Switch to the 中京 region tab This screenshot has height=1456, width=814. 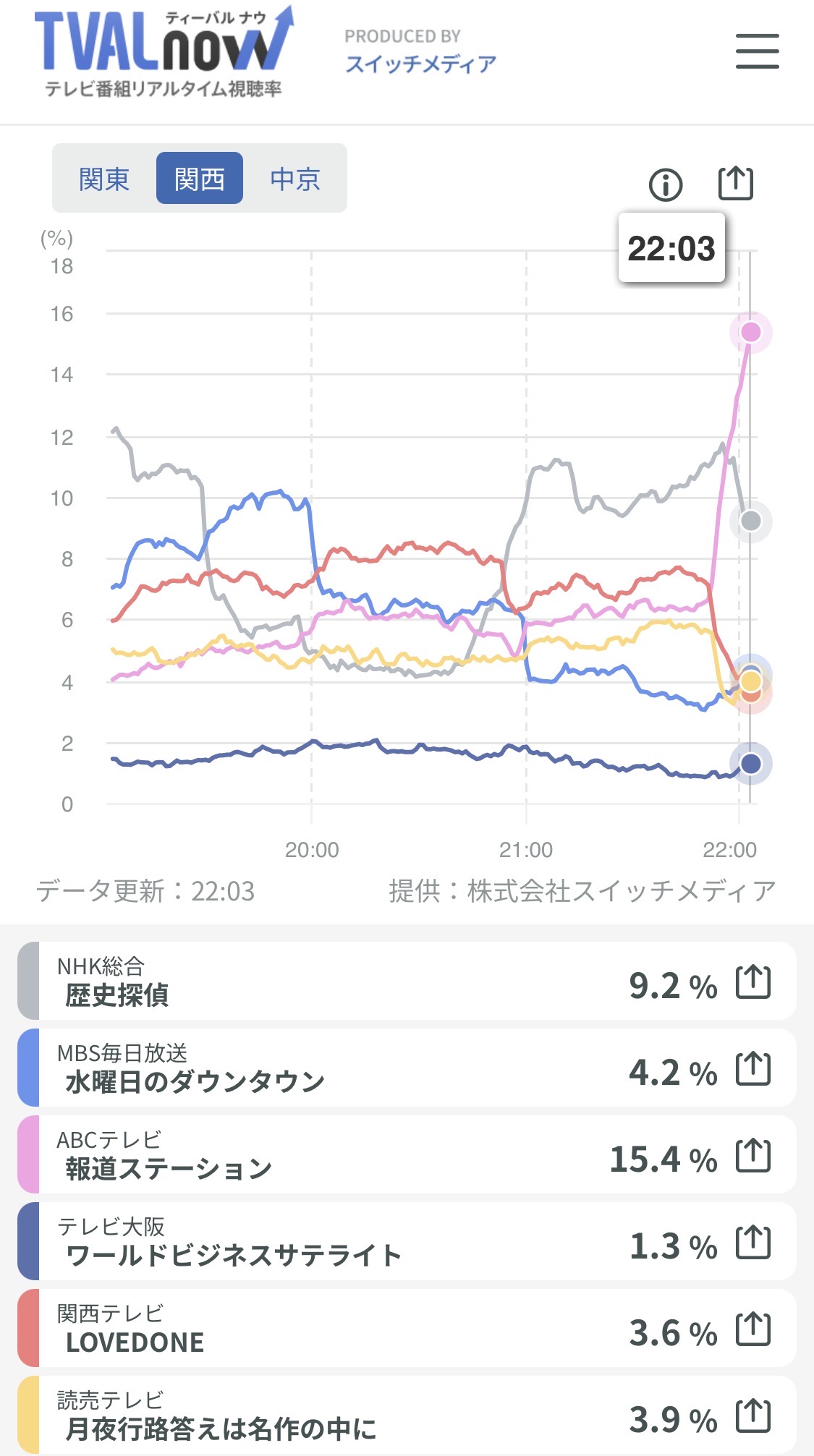click(295, 179)
